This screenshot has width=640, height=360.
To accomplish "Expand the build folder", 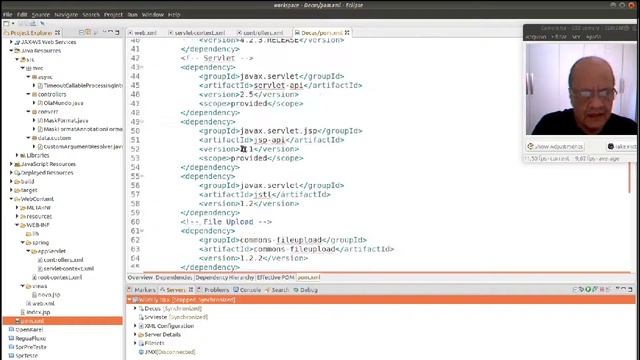I will pyautogui.click(x=11, y=182).
